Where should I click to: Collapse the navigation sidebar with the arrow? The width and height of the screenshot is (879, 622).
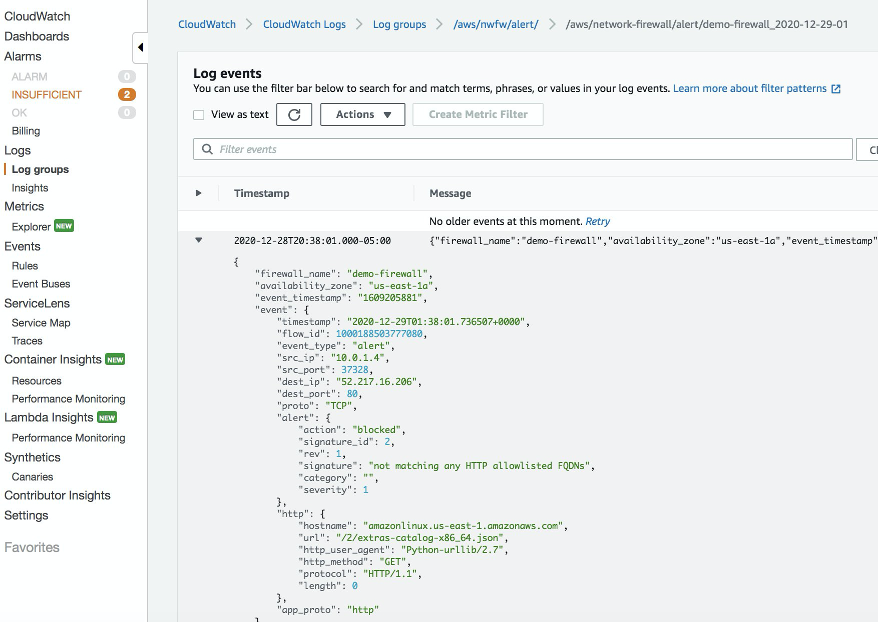click(140, 46)
